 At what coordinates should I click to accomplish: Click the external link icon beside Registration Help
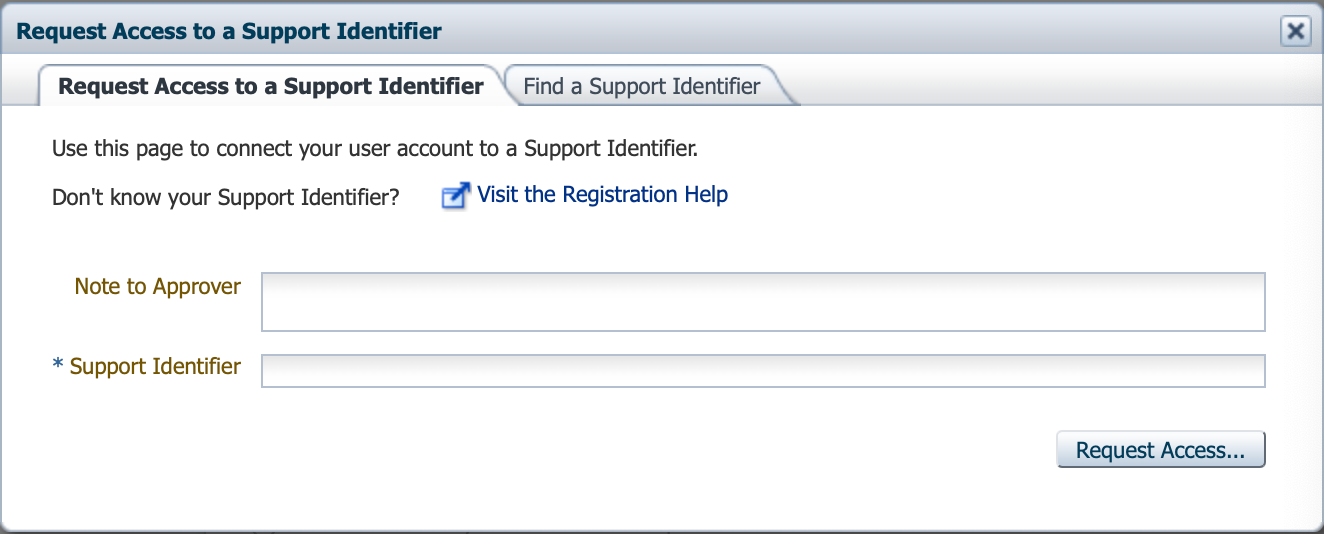click(455, 196)
